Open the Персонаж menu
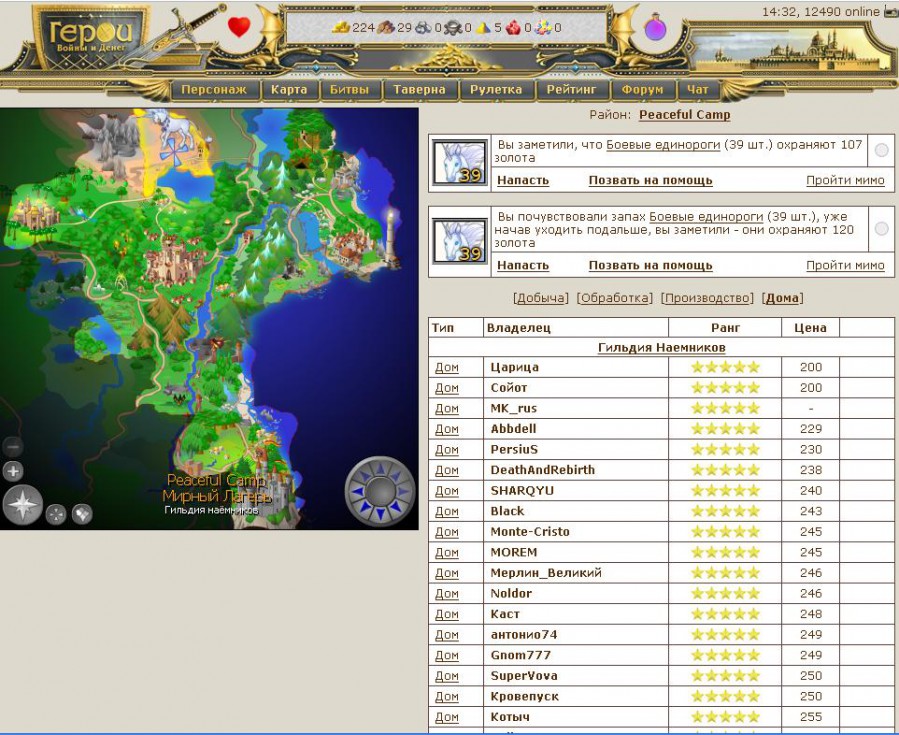899x735 pixels. click(215, 90)
